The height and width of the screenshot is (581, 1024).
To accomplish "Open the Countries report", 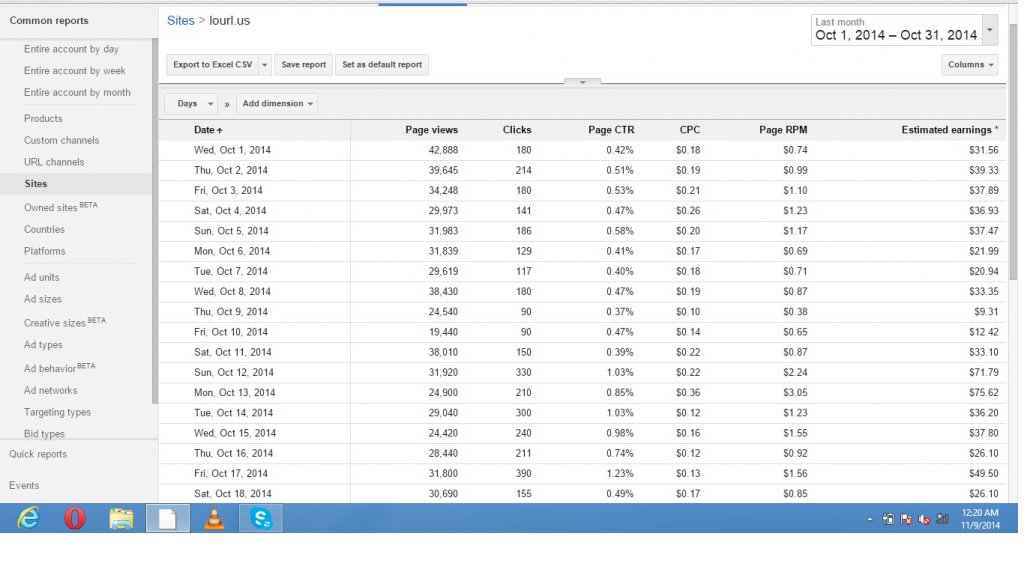I will pyautogui.click(x=44, y=229).
